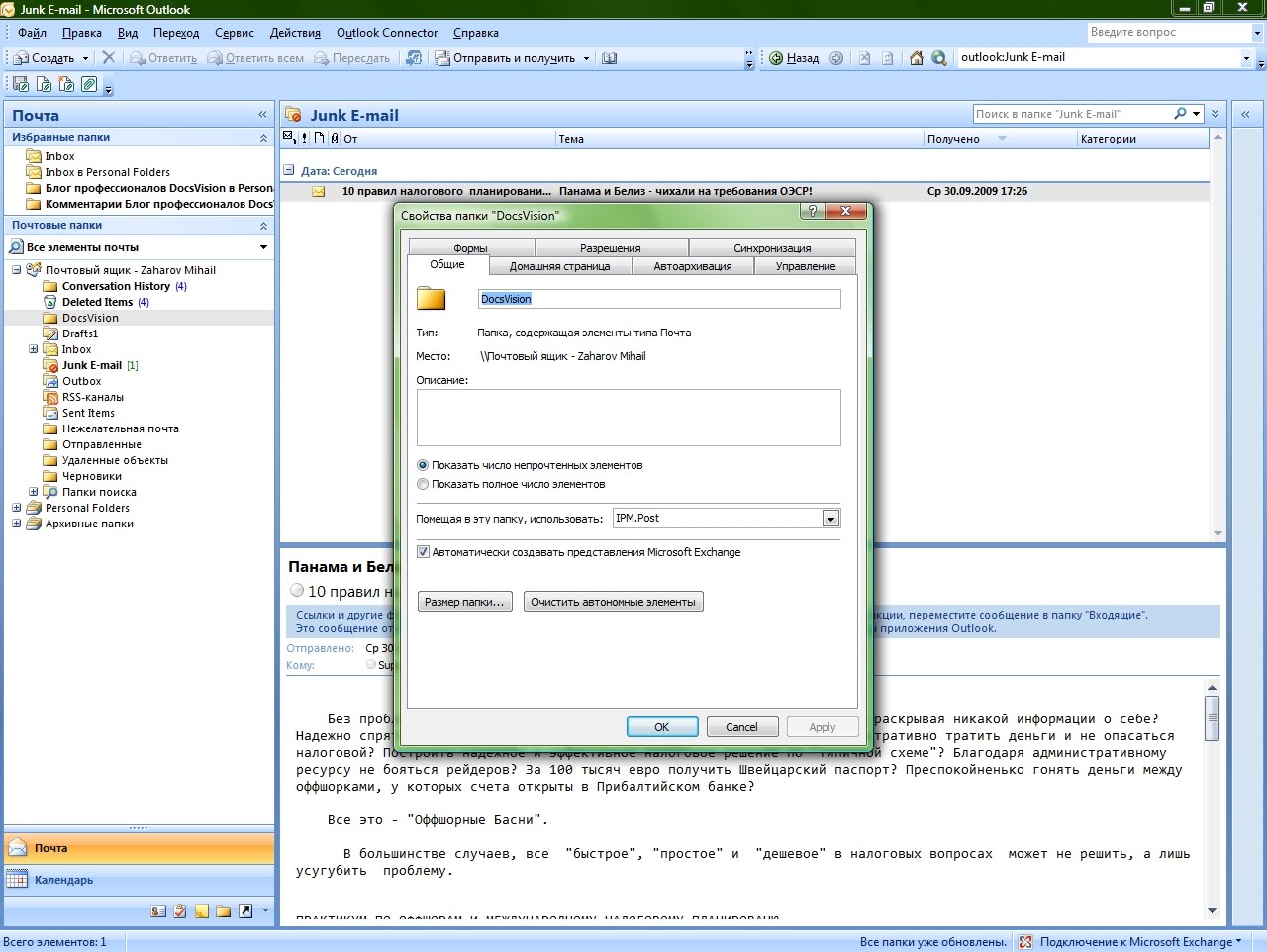Screen dimensions: 1267x952
Task: Click the folder name field containing 'DocsVision'
Action: point(659,299)
